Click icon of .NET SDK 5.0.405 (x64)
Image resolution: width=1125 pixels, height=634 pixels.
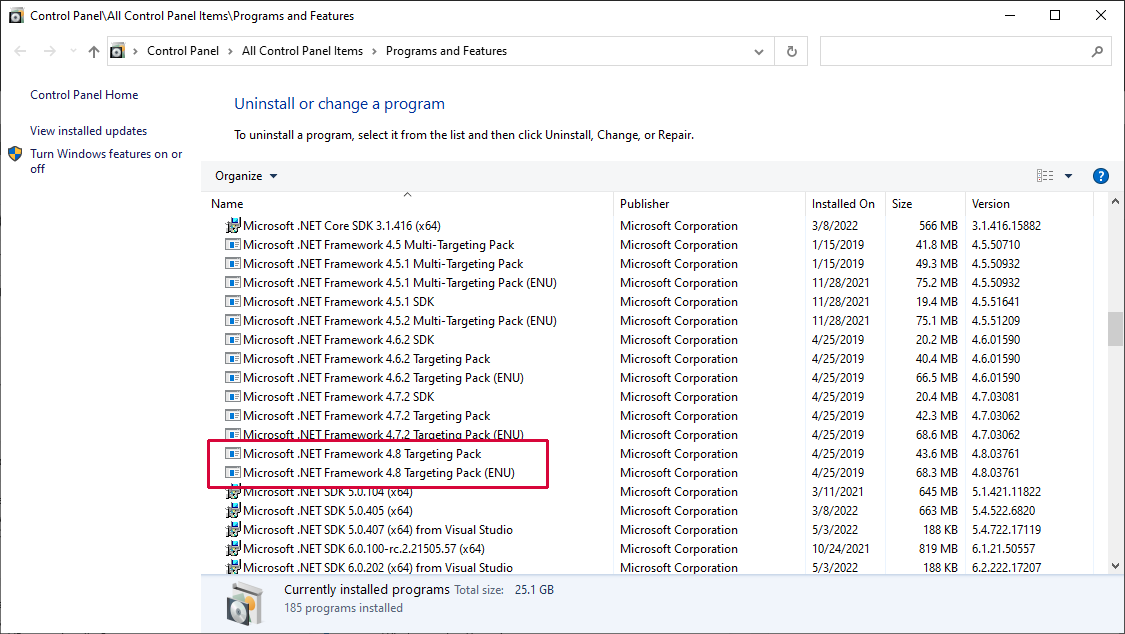coord(233,511)
